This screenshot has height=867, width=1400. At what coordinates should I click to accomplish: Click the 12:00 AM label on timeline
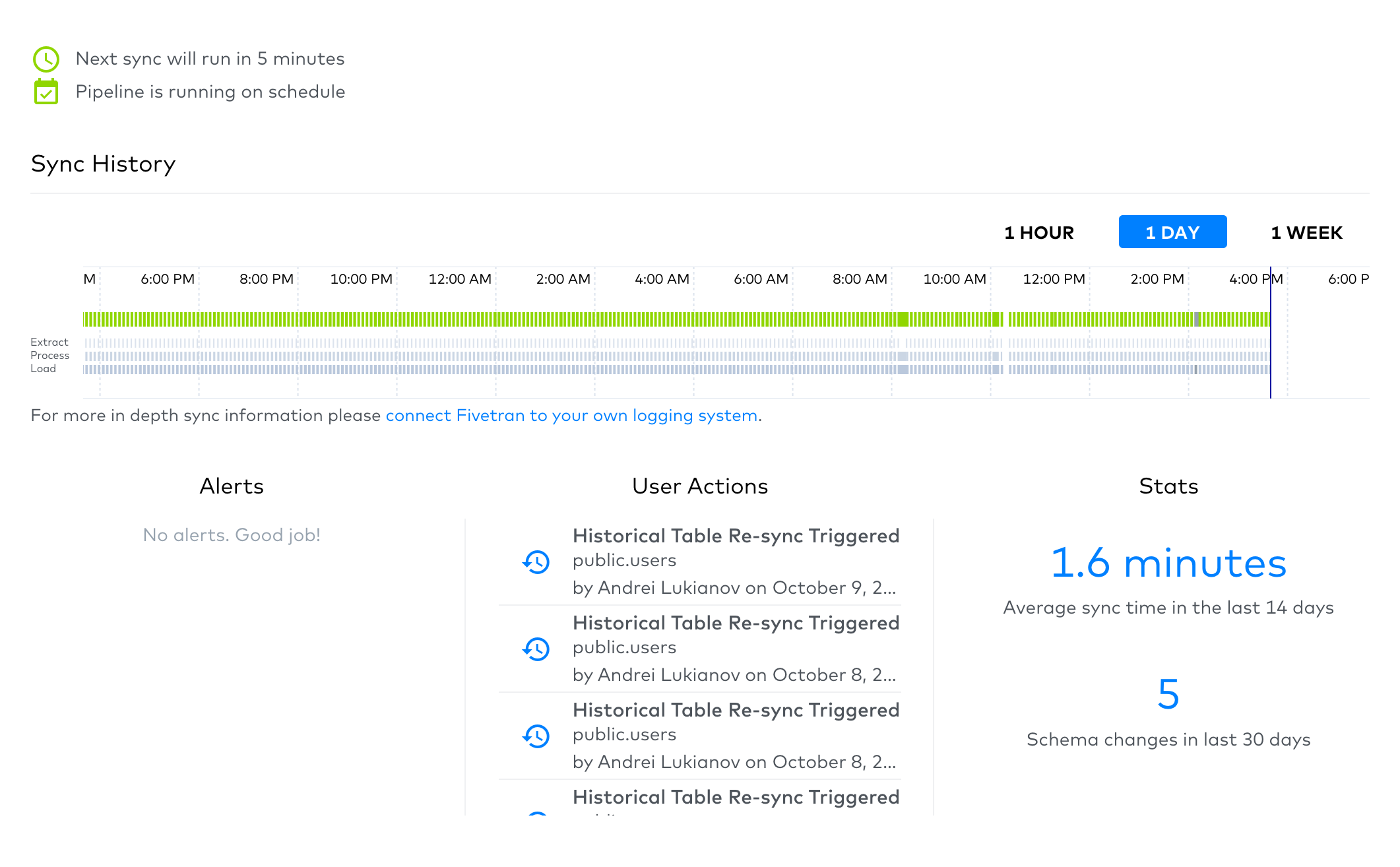[460, 279]
